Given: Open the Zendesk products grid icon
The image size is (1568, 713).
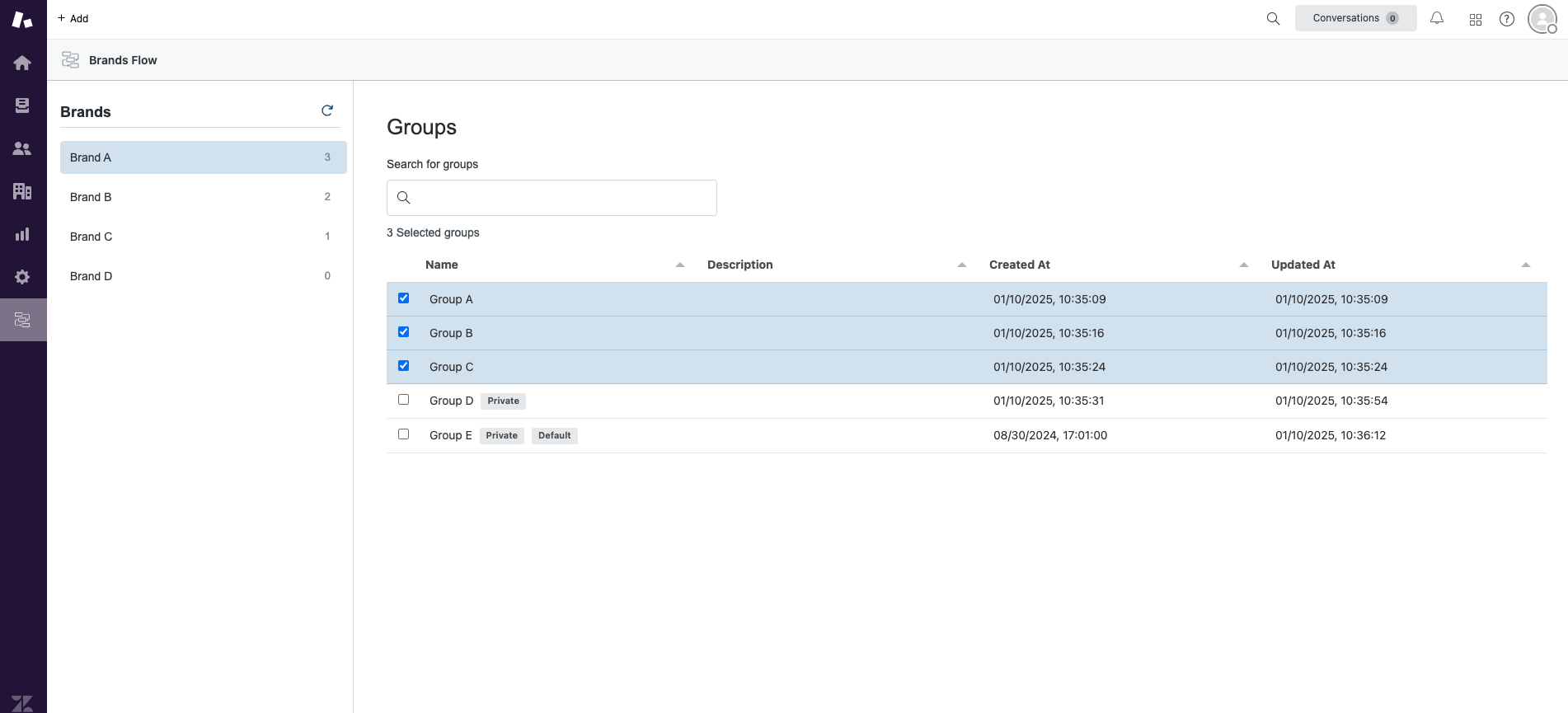Looking at the screenshot, I should (x=1475, y=19).
